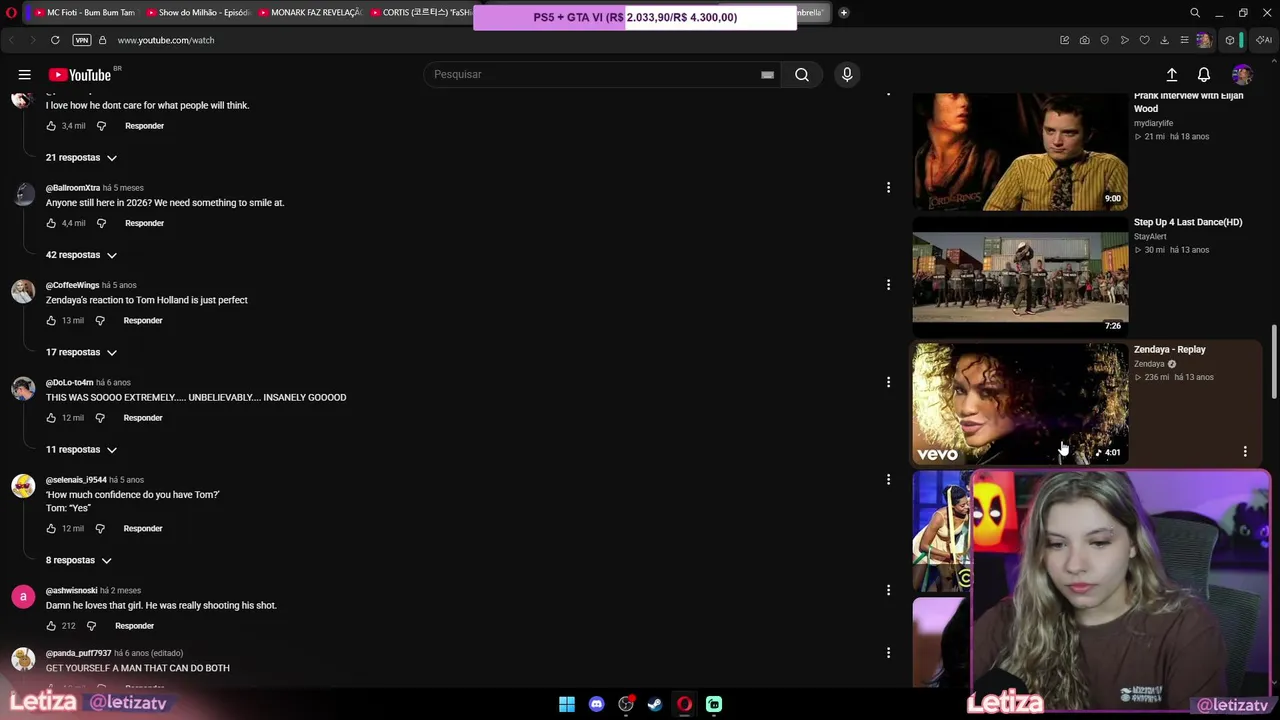The image size is (1280, 720).
Task: Click Responder under @CoffeeWings comment
Action: click(143, 321)
